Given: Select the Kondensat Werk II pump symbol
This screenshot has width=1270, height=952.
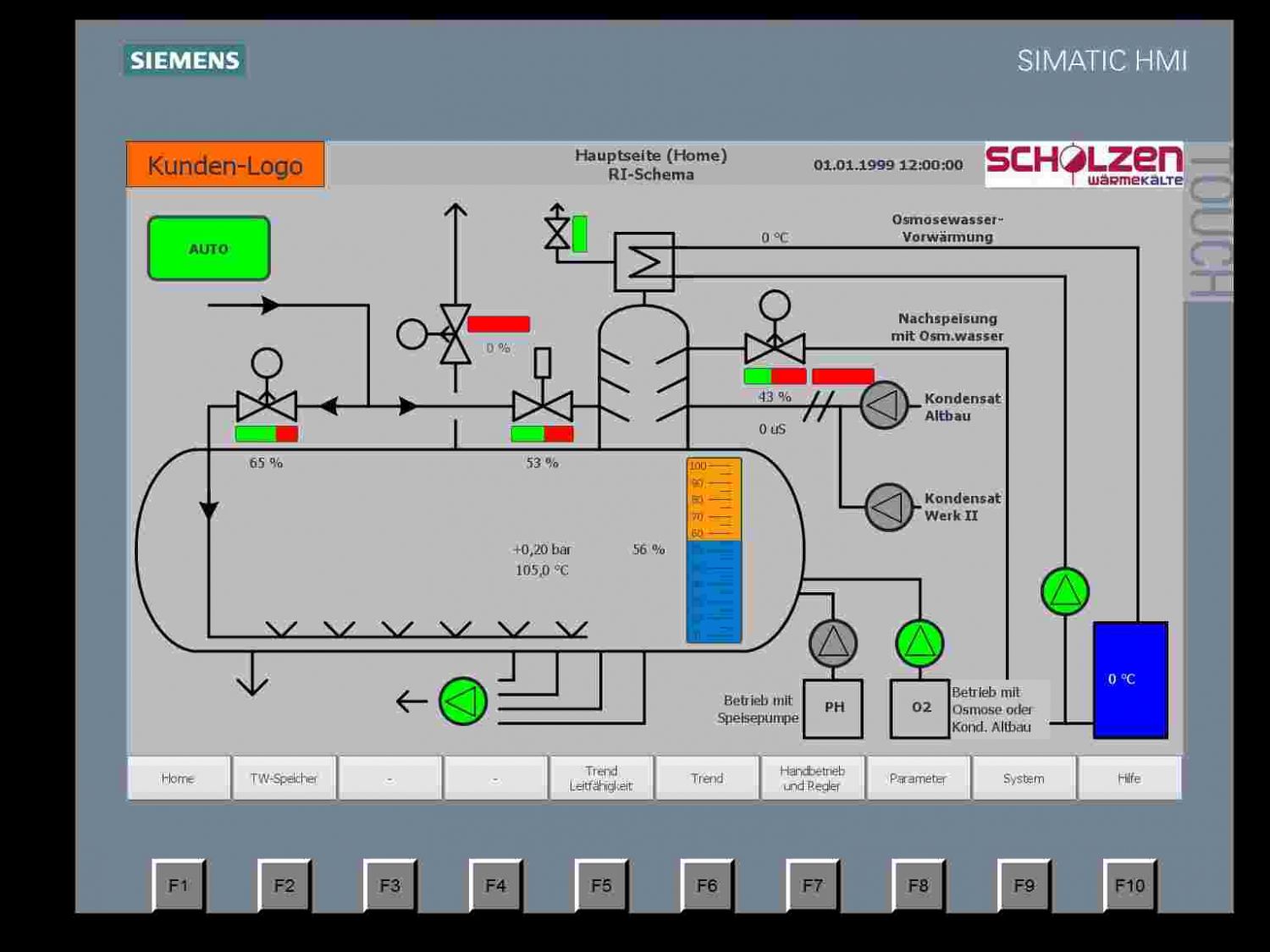Looking at the screenshot, I should [889, 507].
